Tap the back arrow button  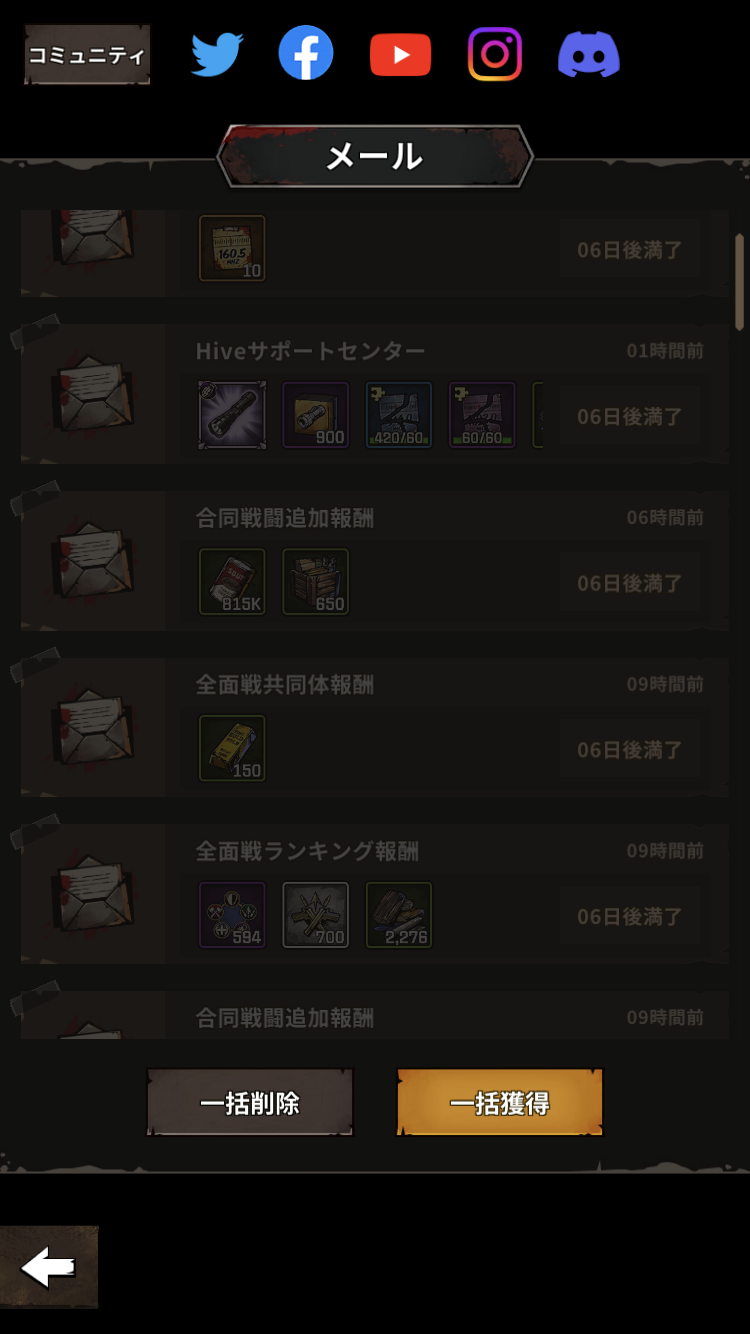tap(49, 1267)
